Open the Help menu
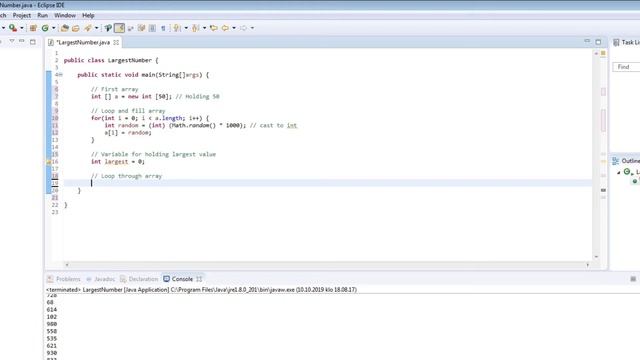The height and width of the screenshot is (360, 640). pos(88,15)
